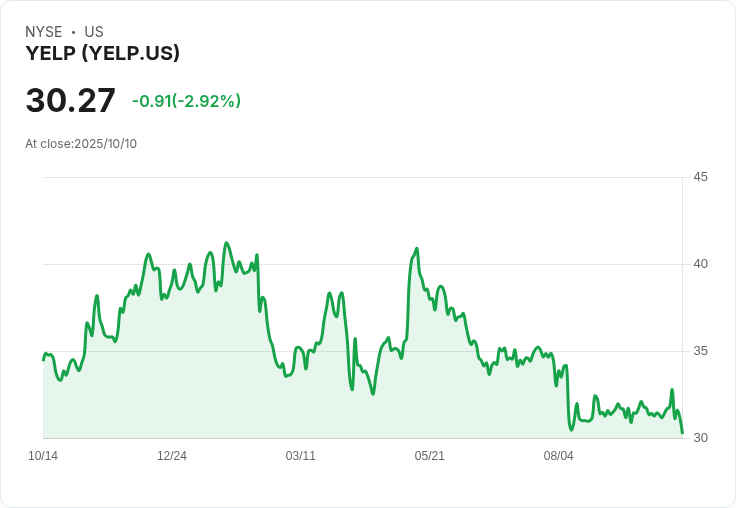
Task: Select the -0.91(-2.92%) price change text
Action: click(x=186, y=101)
